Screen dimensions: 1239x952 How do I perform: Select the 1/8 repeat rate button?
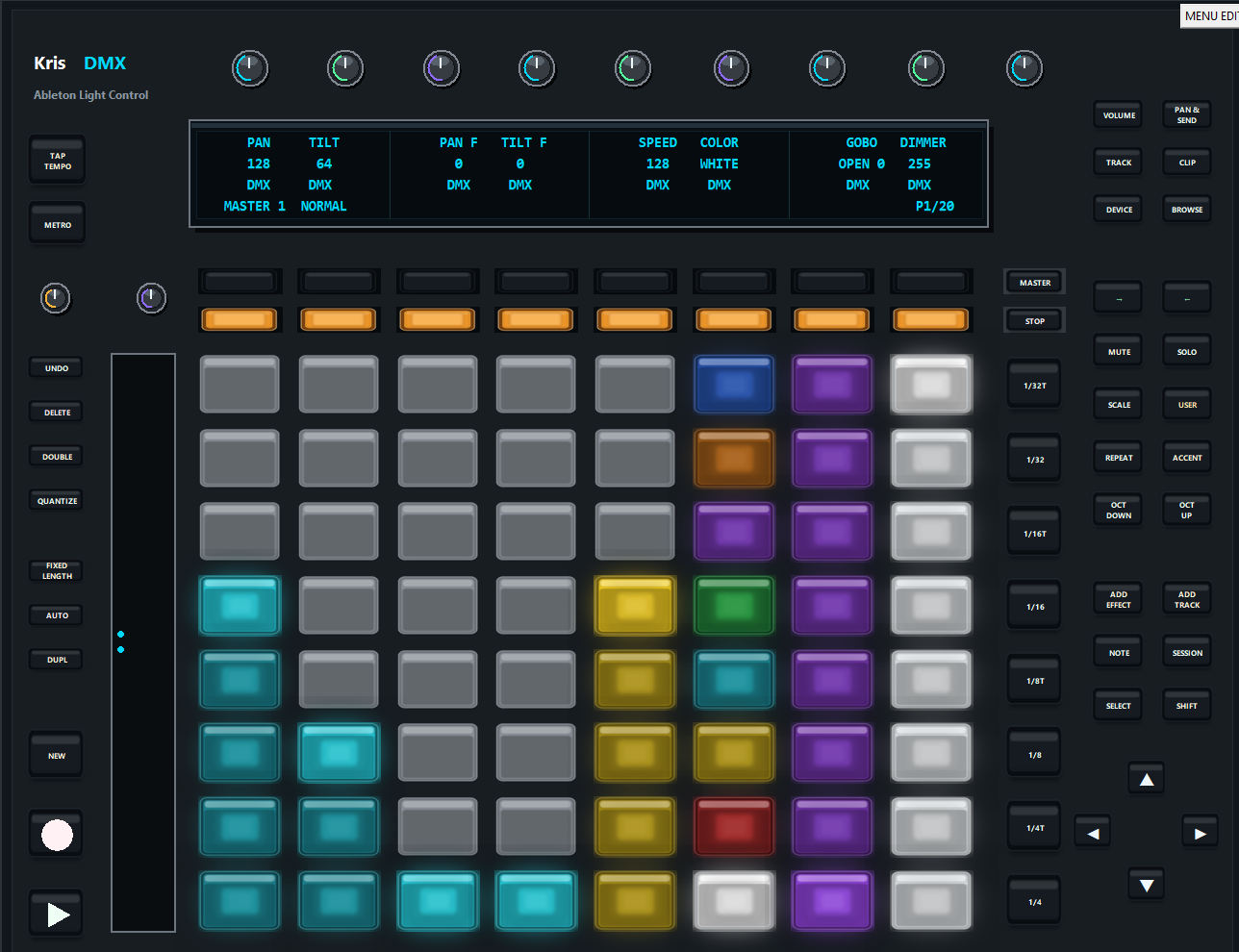point(1034,755)
